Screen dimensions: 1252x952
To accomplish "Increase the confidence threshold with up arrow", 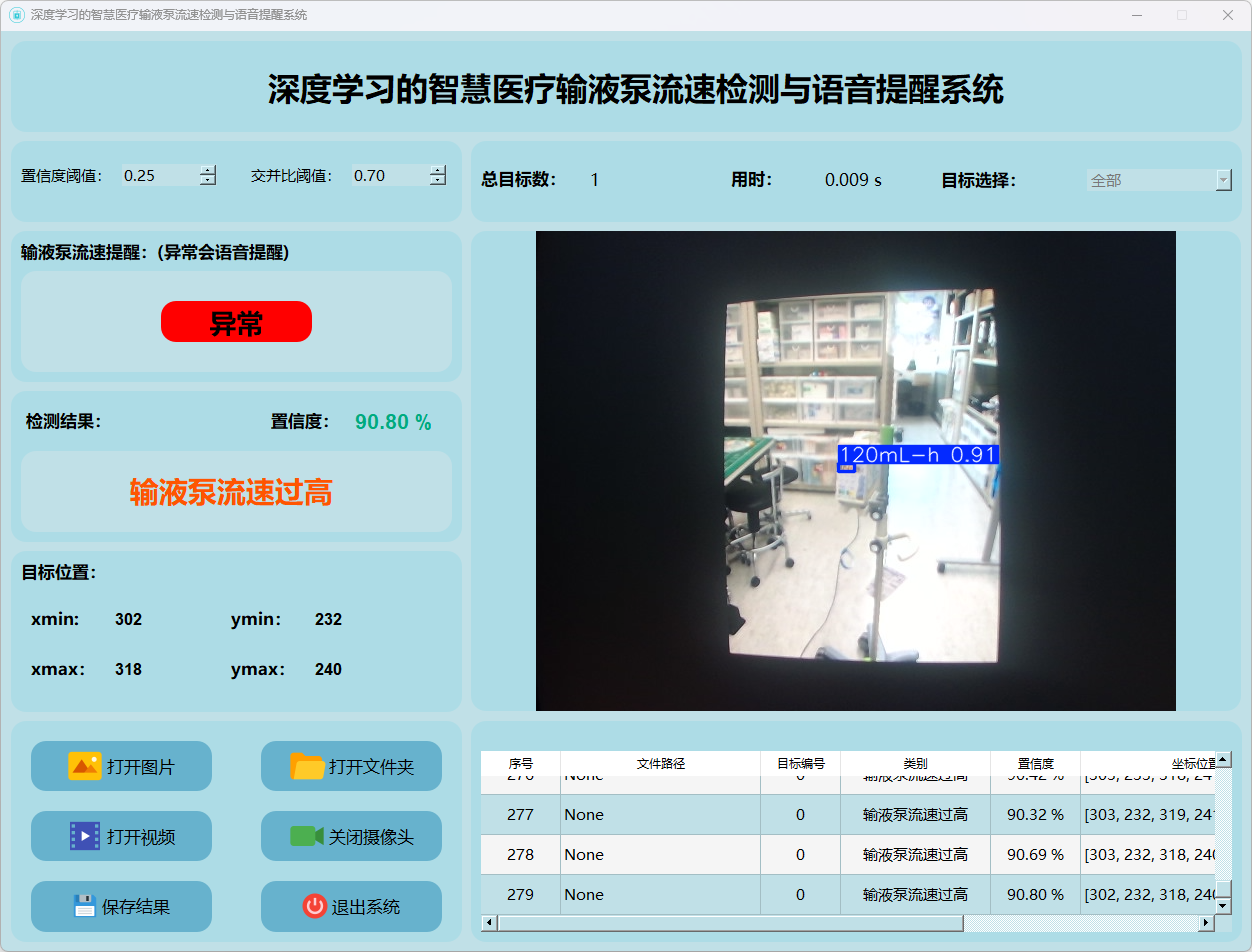I will (208, 170).
